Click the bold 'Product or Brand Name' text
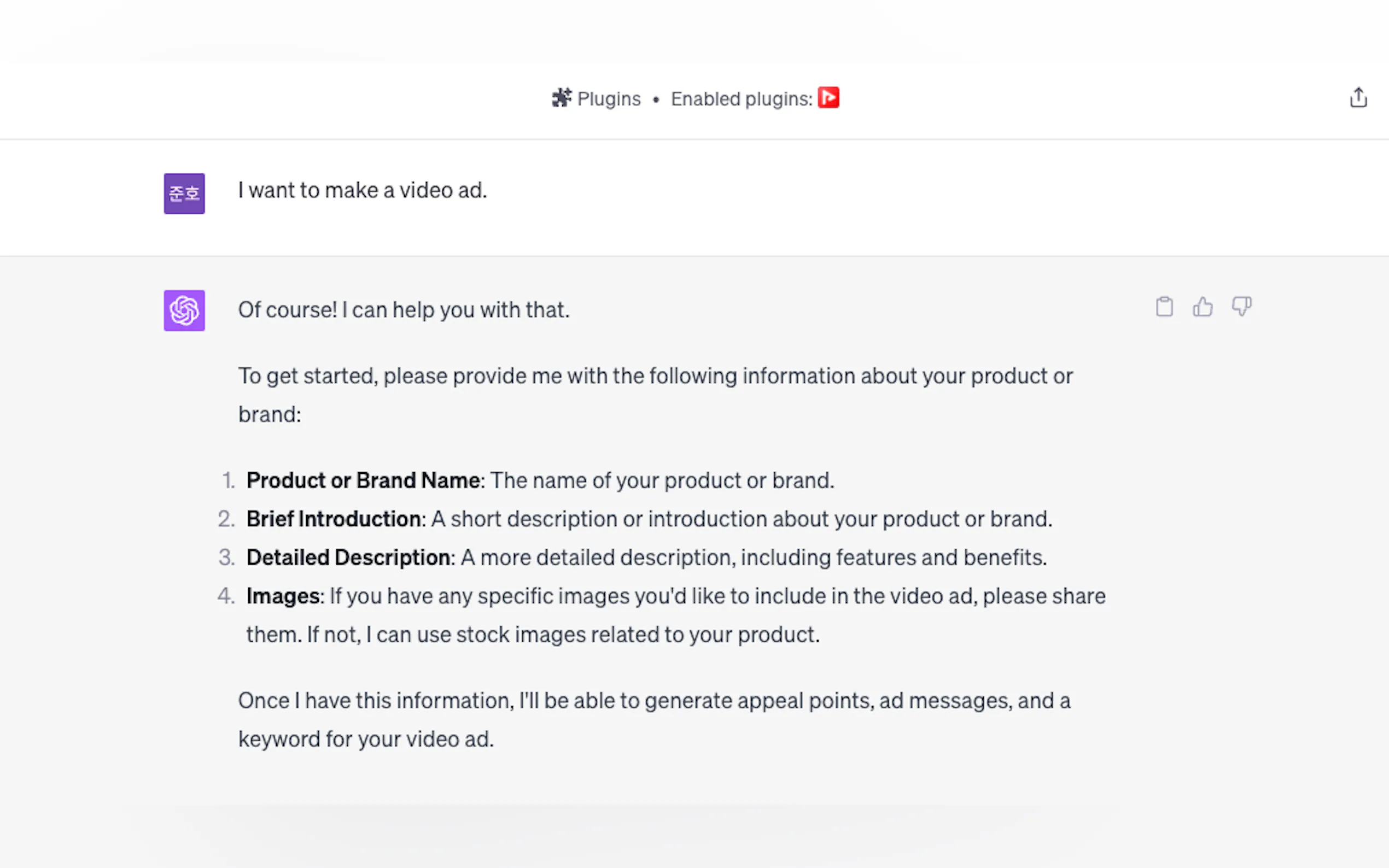Viewport: 1389px width, 868px height. [x=364, y=480]
